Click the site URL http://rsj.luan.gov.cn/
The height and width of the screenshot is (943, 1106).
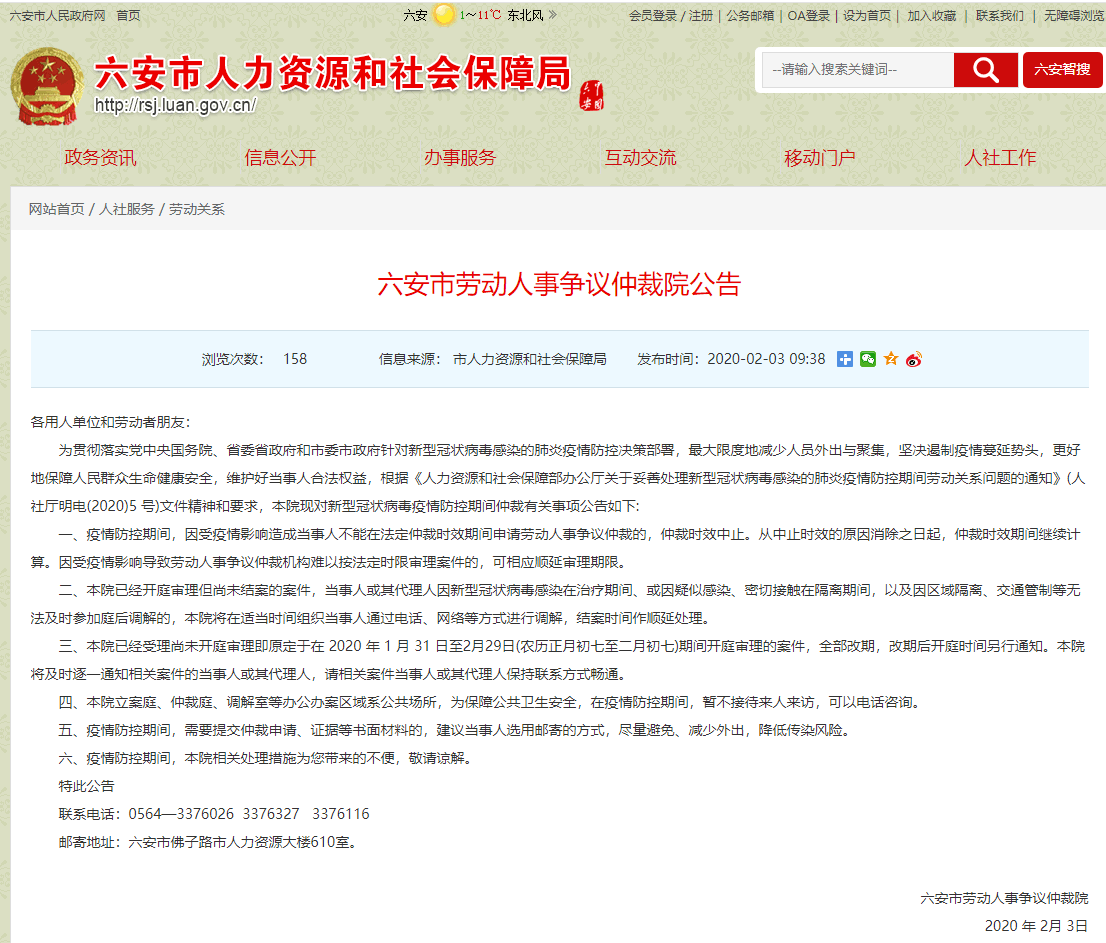[176, 106]
